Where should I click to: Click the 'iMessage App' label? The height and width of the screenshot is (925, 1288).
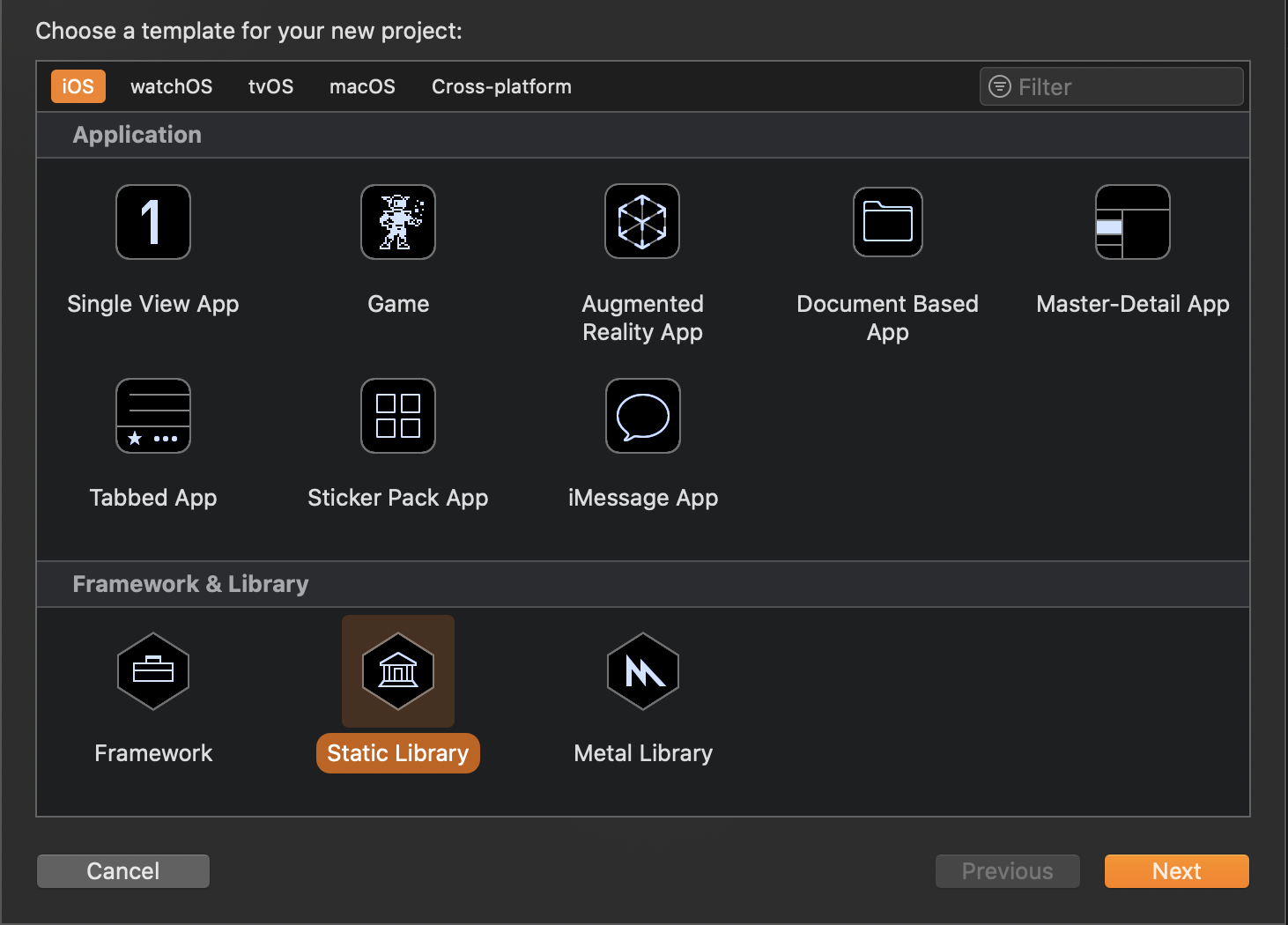coord(643,498)
